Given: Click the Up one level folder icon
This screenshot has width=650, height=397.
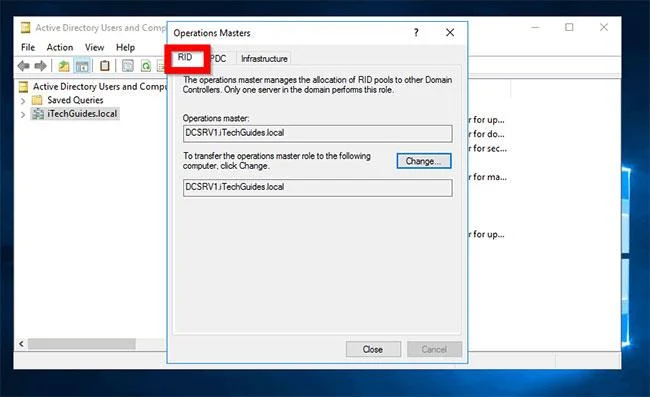Looking at the screenshot, I should pos(64,65).
